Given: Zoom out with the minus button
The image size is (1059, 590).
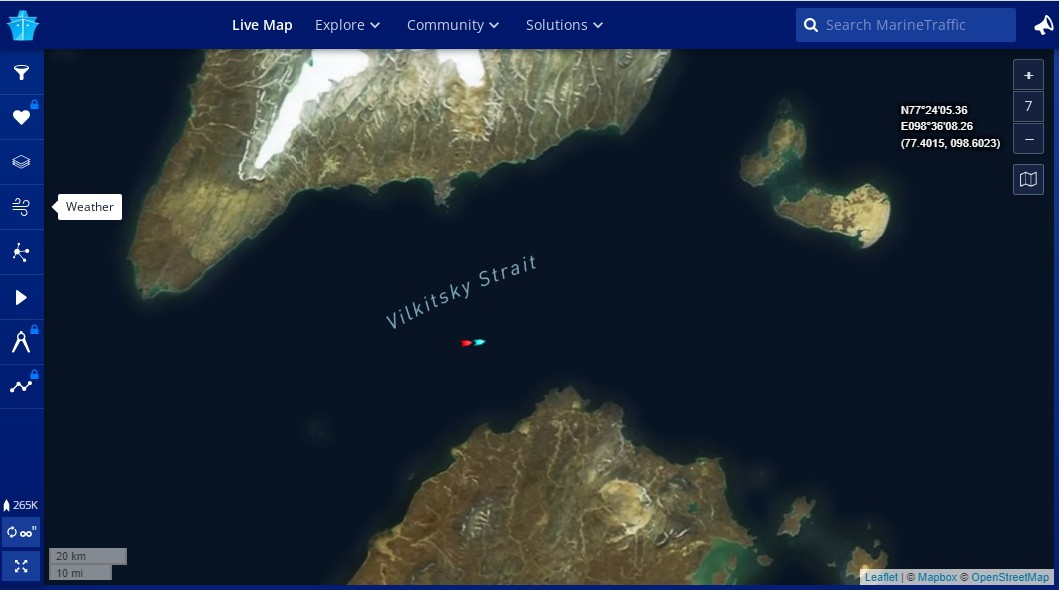Looking at the screenshot, I should (1028, 139).
